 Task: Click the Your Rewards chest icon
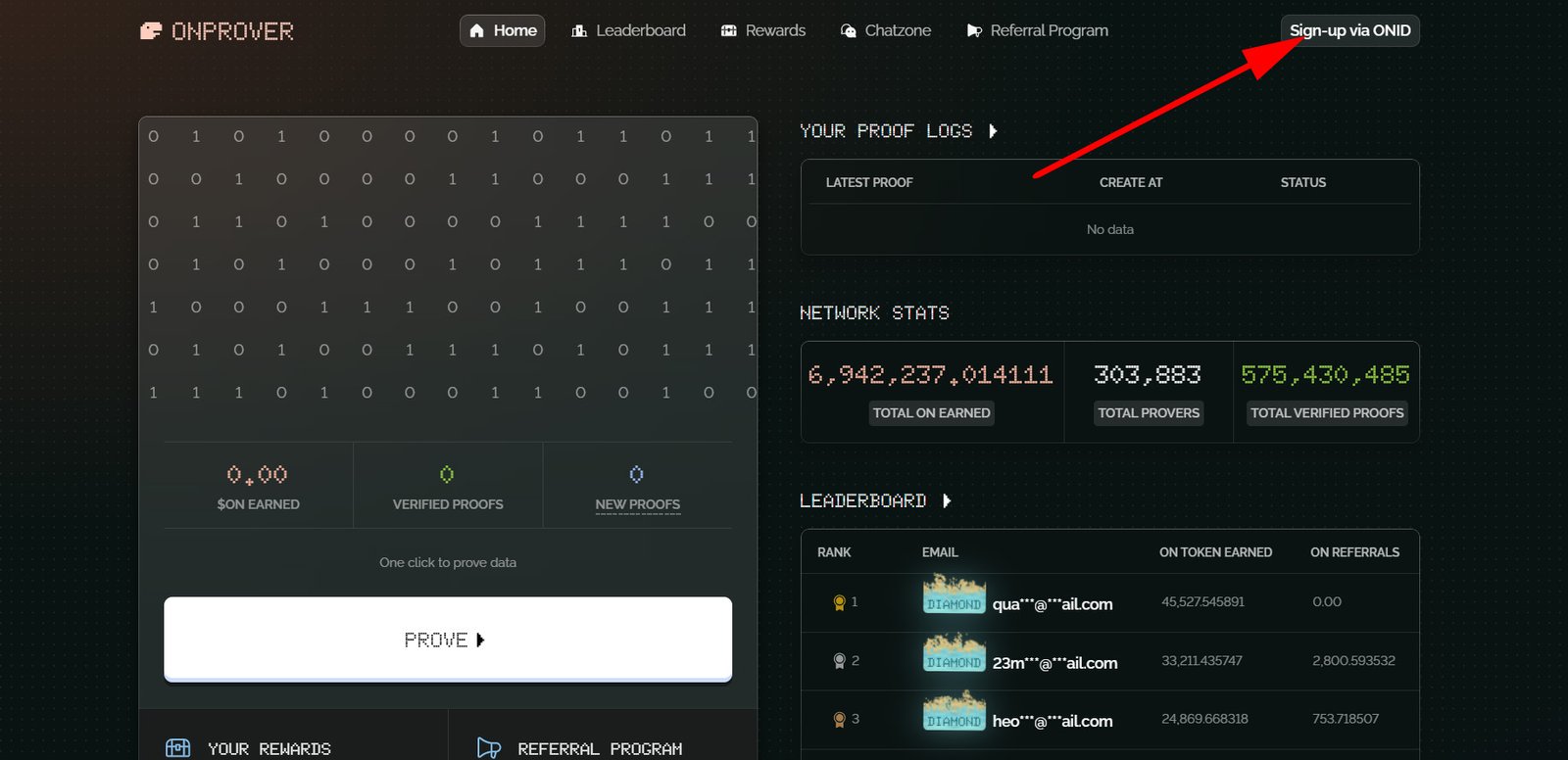(x=178, y=748)
